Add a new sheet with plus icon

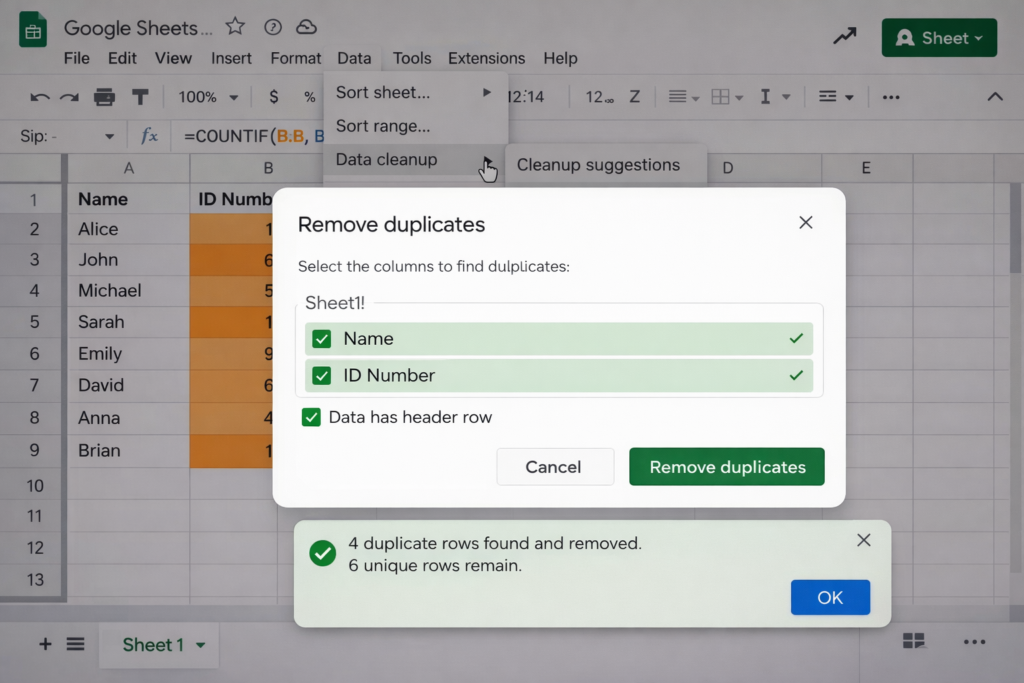[45, 645]
